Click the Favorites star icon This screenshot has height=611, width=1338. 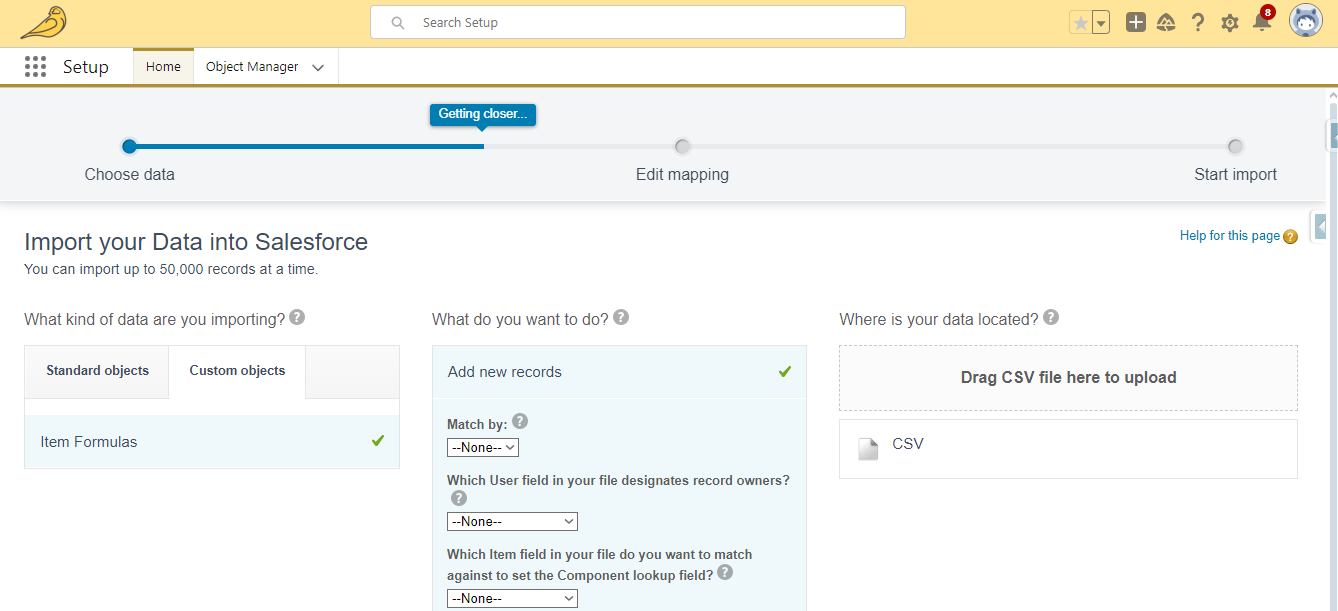[1080, 22]
